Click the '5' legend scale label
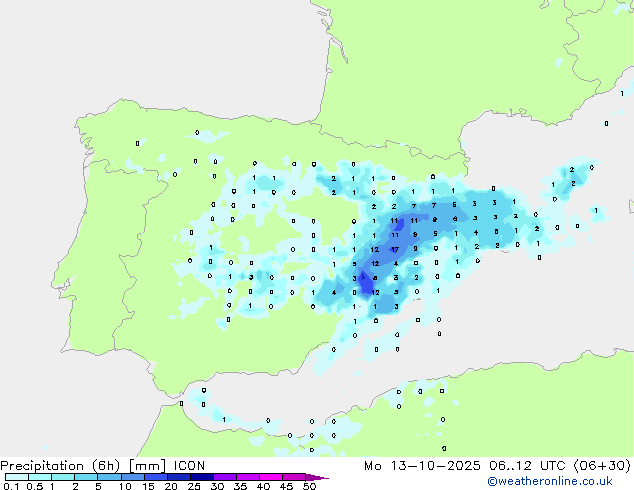Image resolution: width=634 pixels, height=490 pixels. click(x=98, y=486)
